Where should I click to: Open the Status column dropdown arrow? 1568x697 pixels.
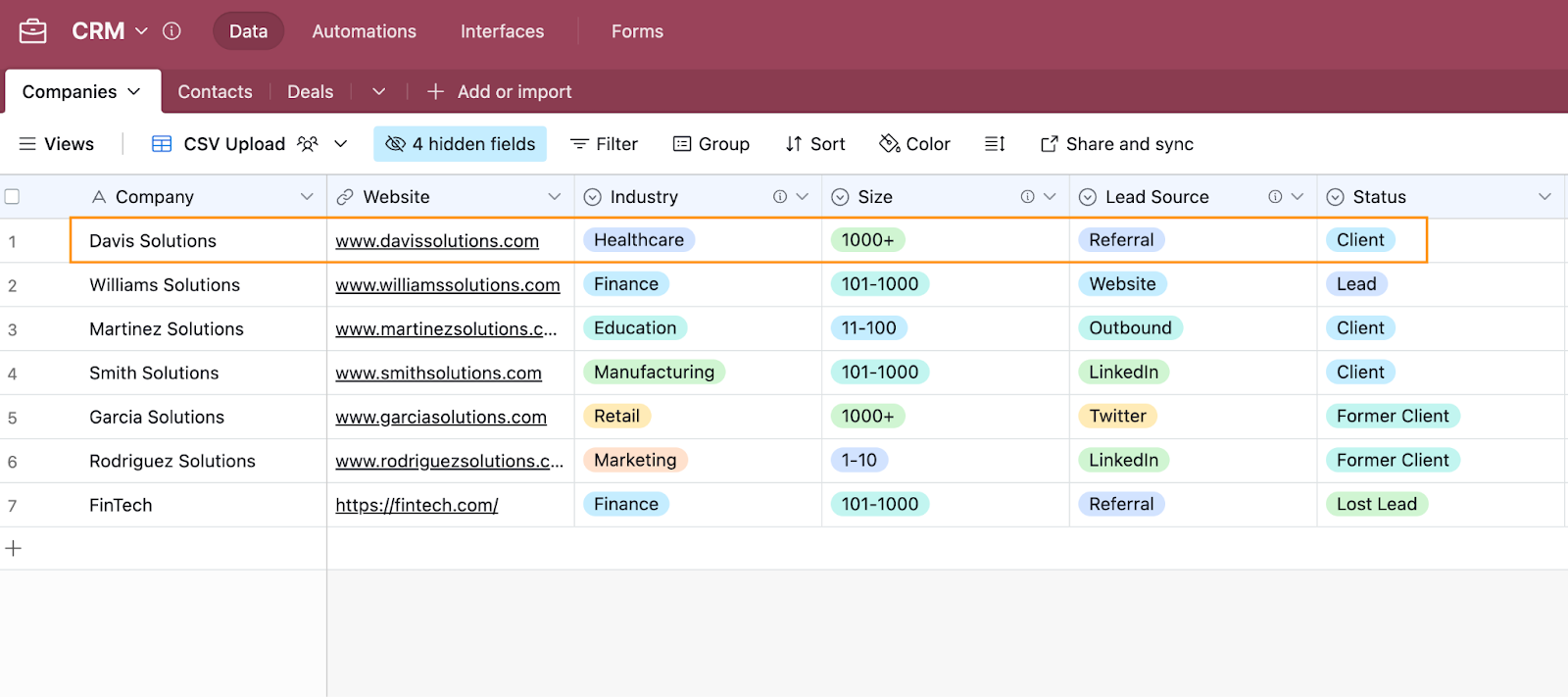coord(1545,197)
